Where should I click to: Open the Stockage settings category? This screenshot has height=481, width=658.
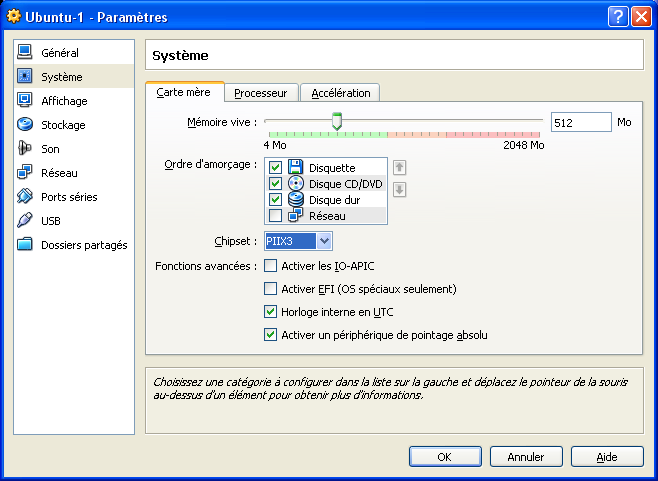(x=74, y=125)
